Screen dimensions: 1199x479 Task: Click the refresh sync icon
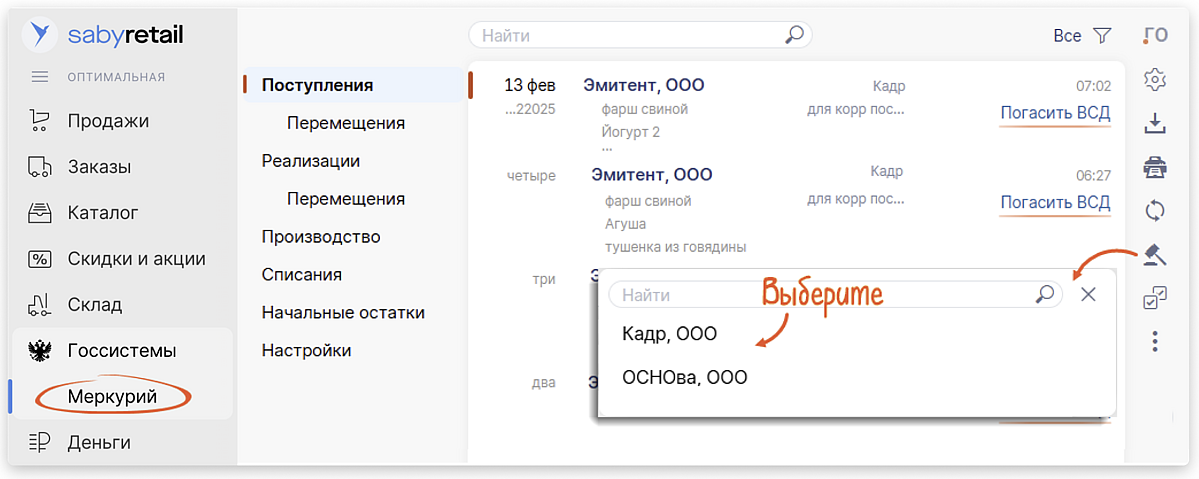point(1155,211)
